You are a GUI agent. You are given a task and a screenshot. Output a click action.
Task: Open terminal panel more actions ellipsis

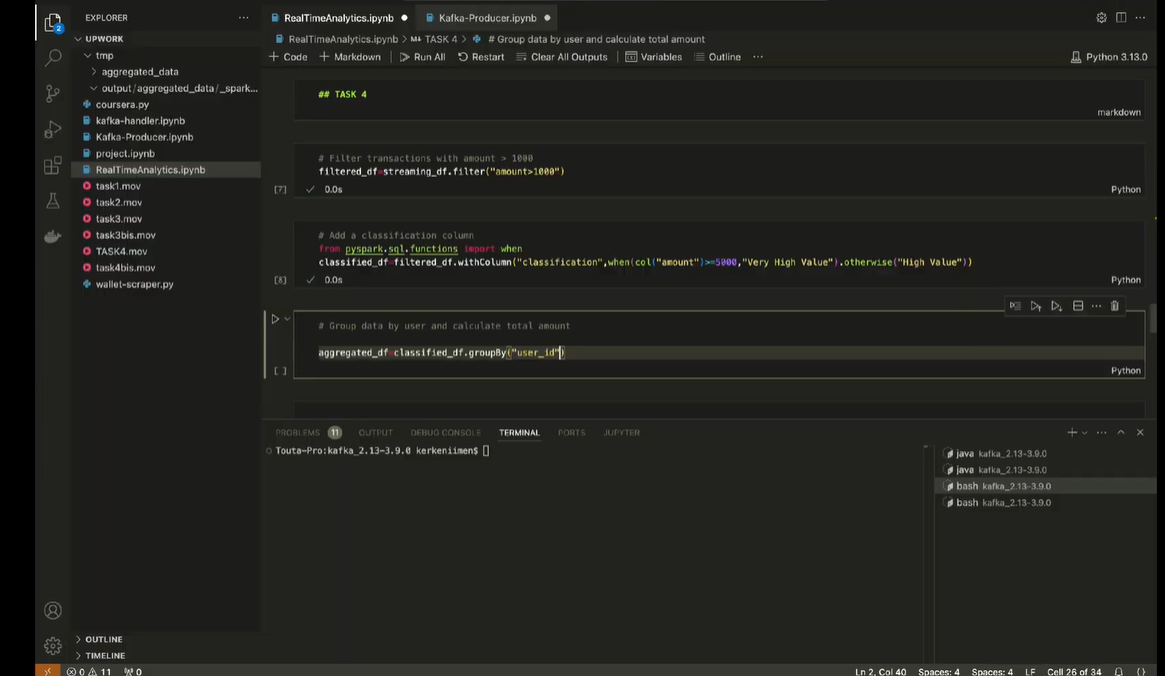coord(1102,432)
